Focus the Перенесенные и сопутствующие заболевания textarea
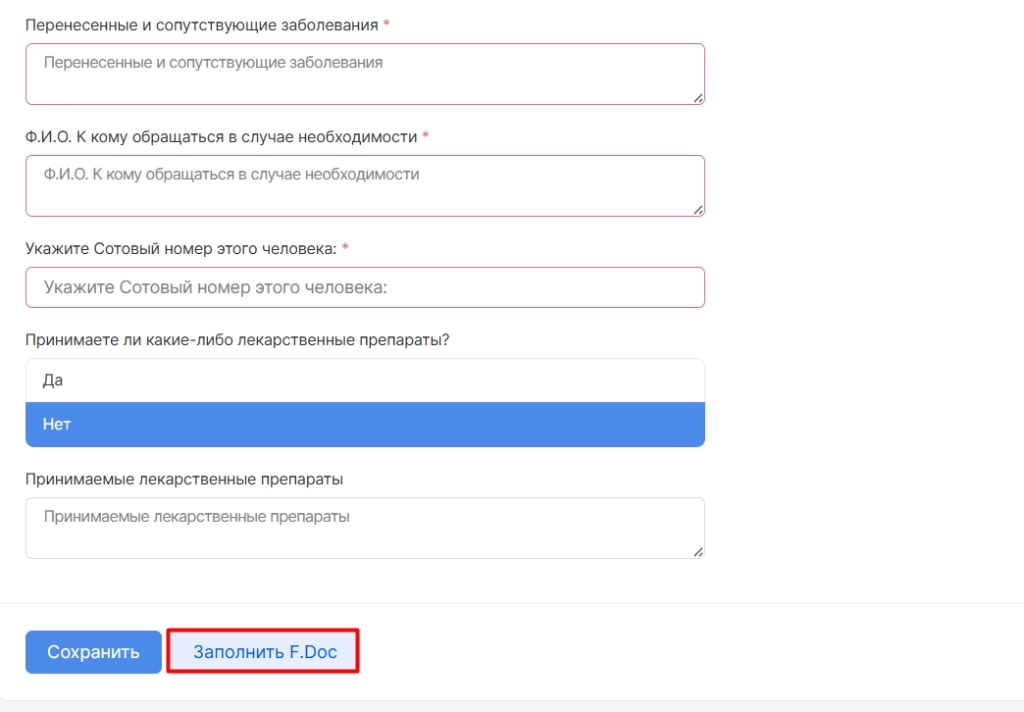 pyautogui.click(x=365, y=74)
